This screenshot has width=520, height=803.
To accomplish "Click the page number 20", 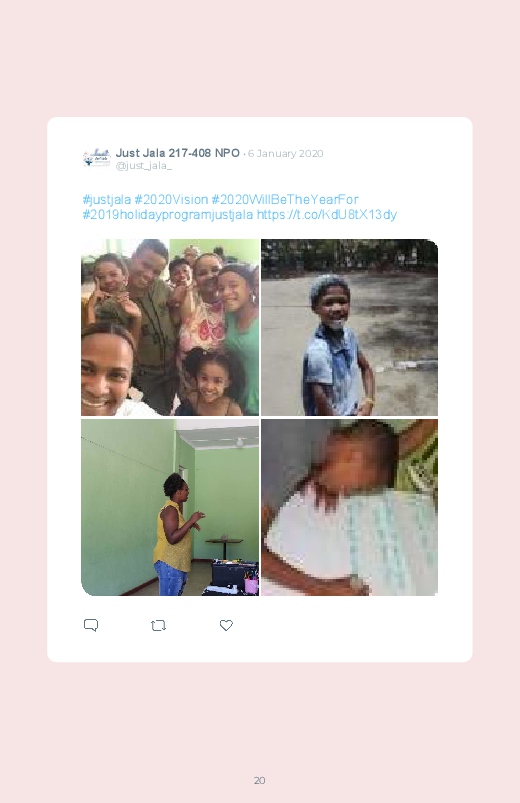I will [x=260, y=780].
